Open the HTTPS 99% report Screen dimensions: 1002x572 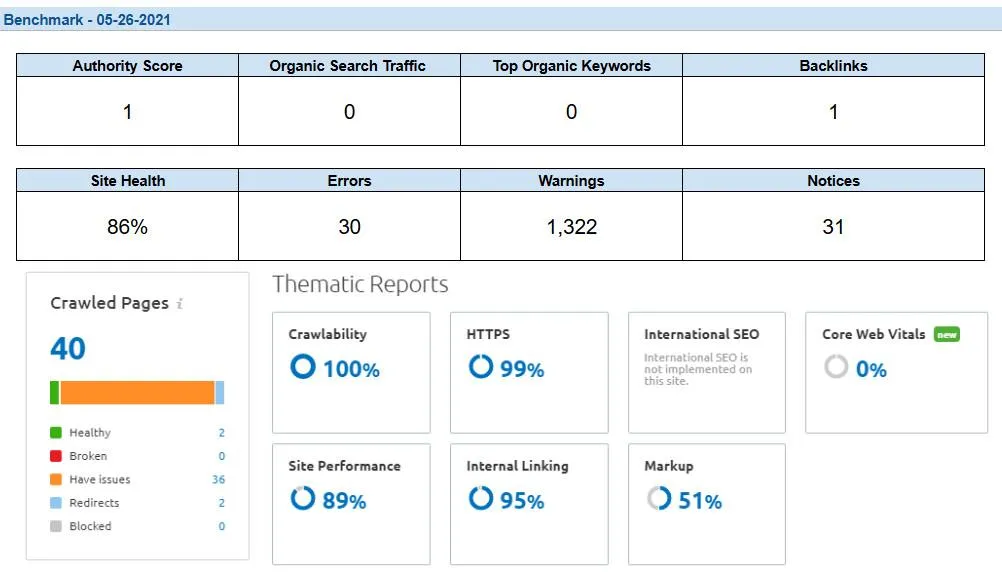(x=529, y=373)
